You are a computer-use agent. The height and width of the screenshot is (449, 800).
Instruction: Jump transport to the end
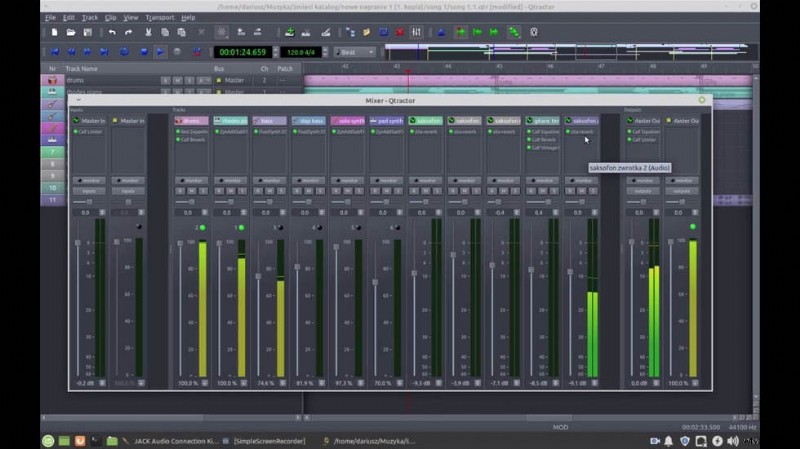pos(104,52)
